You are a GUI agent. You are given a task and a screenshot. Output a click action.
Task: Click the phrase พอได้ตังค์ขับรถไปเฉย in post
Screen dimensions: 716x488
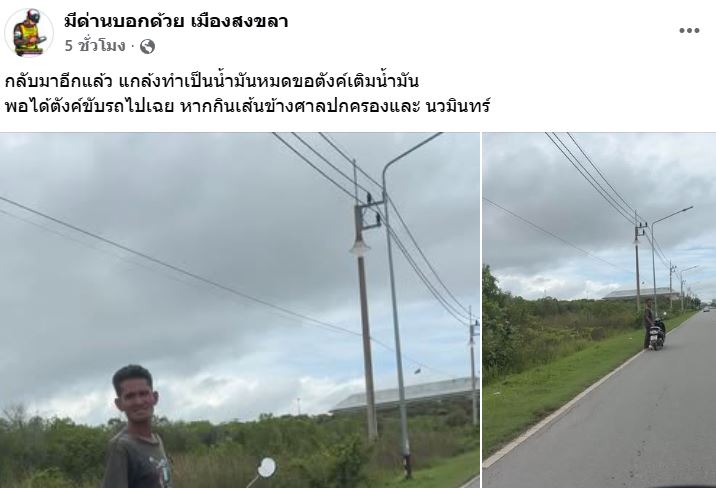[x=90, y=106]
